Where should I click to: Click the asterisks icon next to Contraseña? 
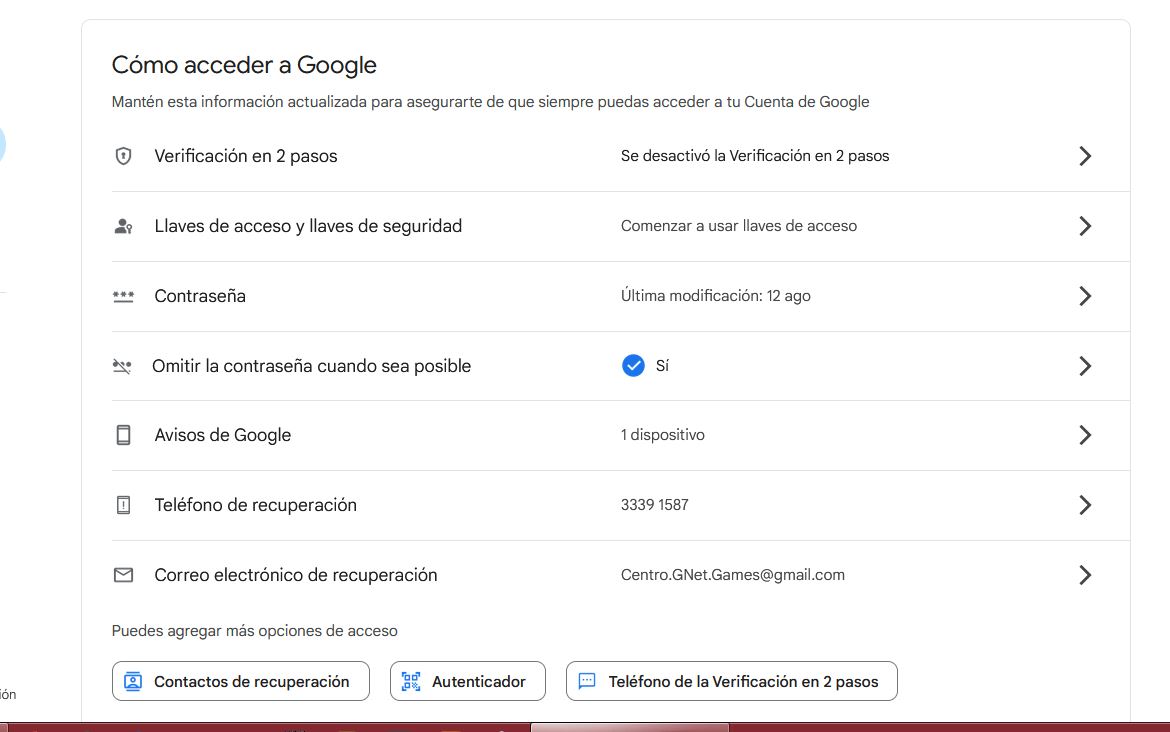[x=123, y=296]
